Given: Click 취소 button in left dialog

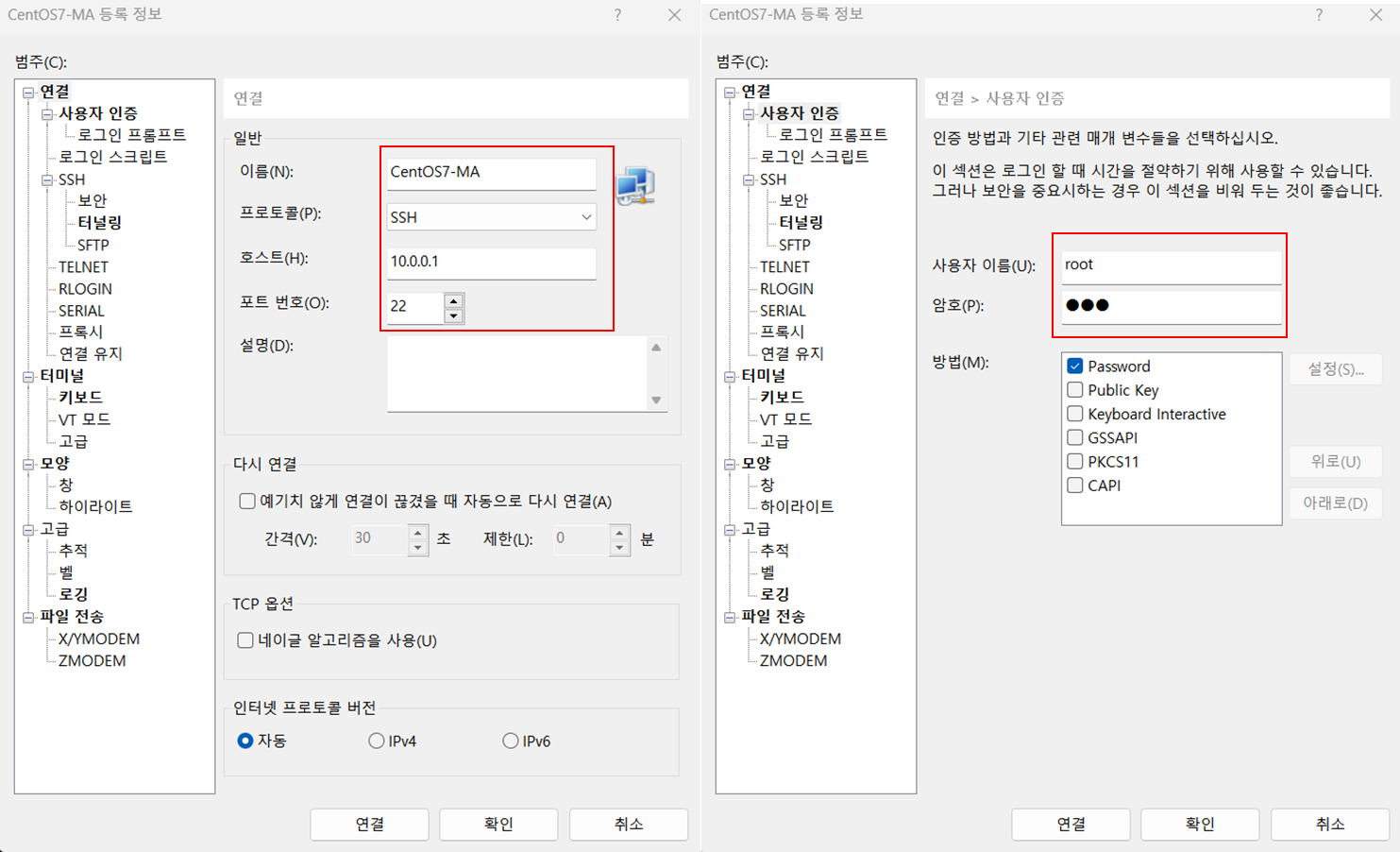Looking at the screenshot, I should click(x=629, y=824).
